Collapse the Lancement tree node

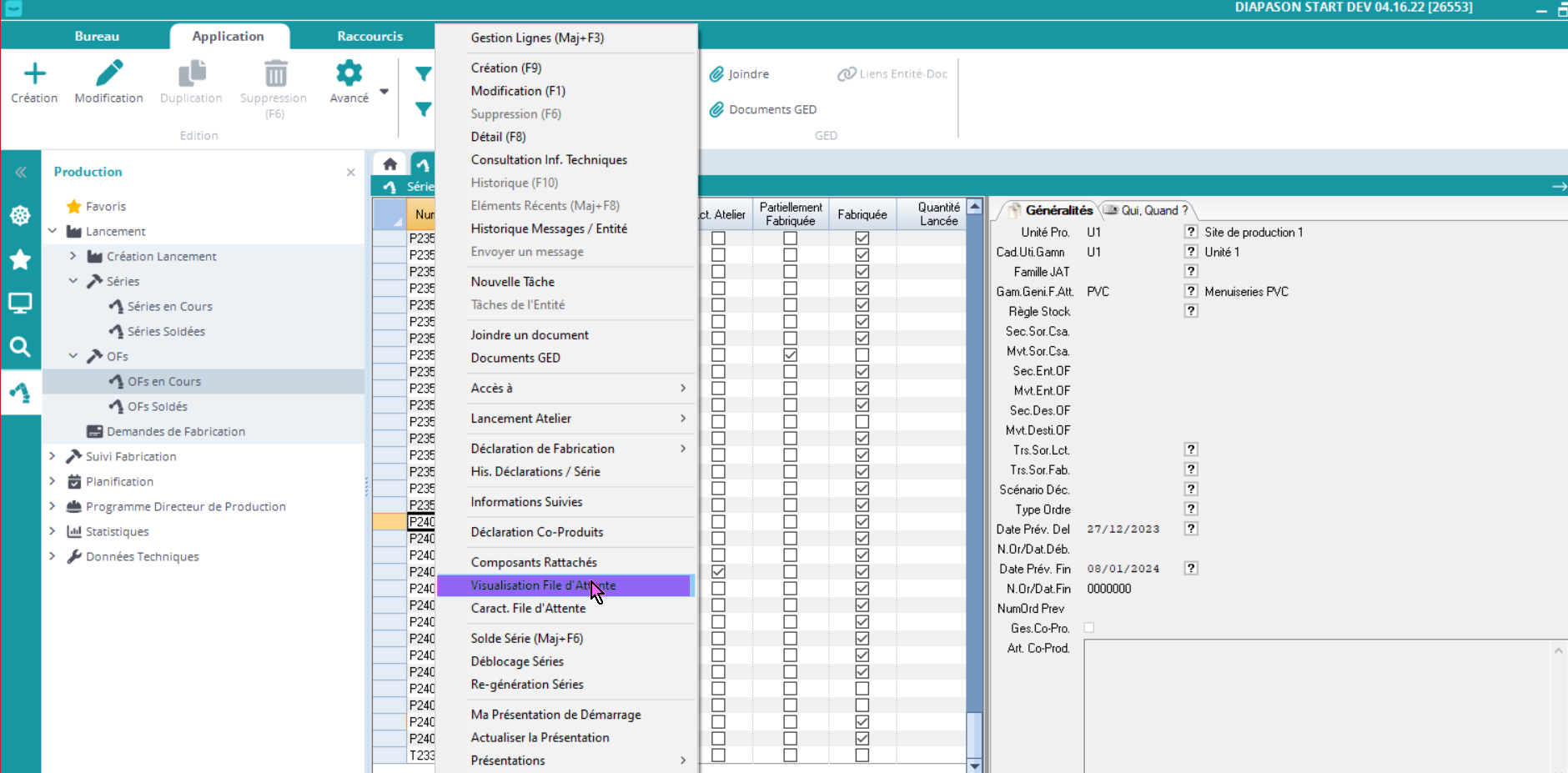pyautogui.click(x=53, y=231)
